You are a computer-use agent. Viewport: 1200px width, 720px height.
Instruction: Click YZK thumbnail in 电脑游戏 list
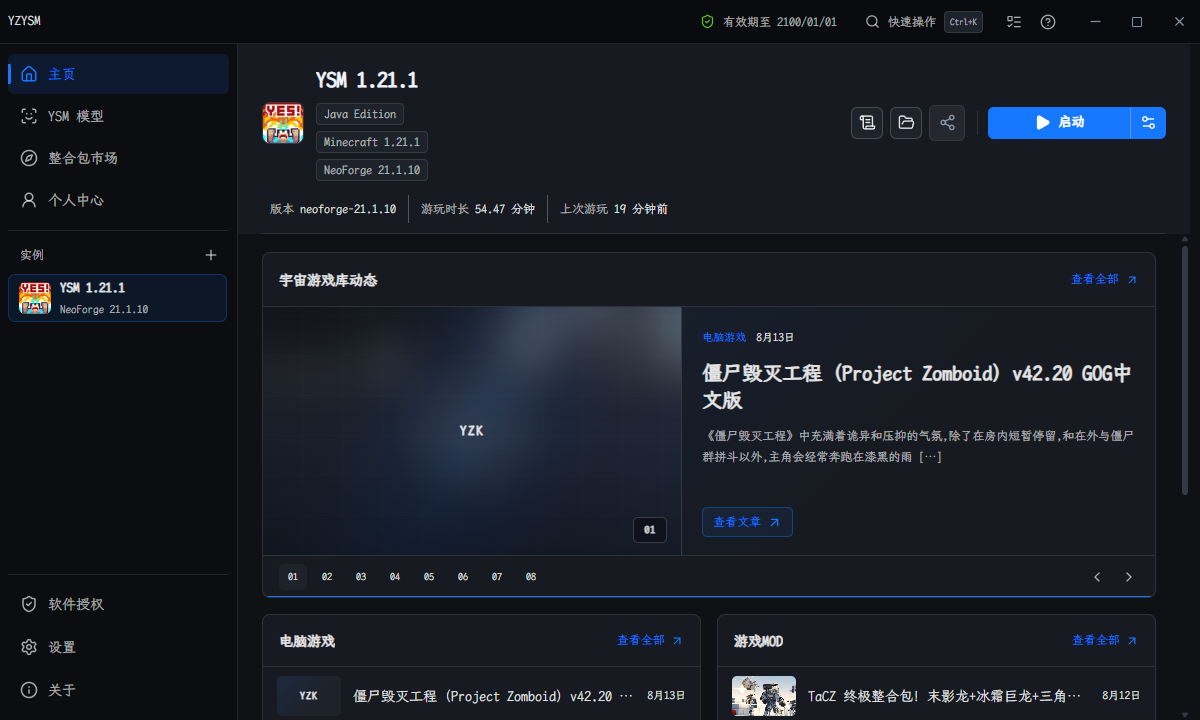point(309,696)
